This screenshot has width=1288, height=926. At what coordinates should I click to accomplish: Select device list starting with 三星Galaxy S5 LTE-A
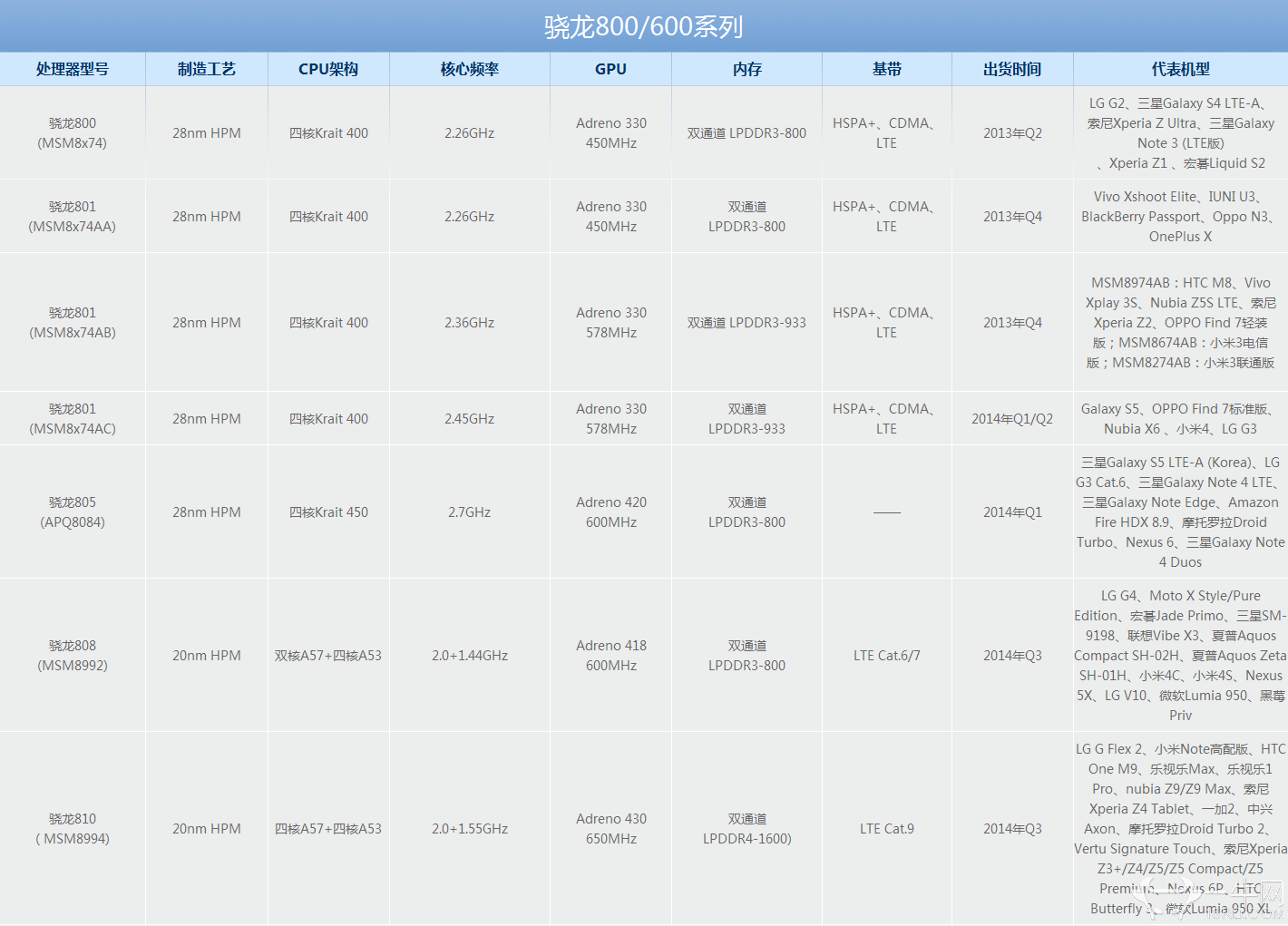tap(1181, 512)
